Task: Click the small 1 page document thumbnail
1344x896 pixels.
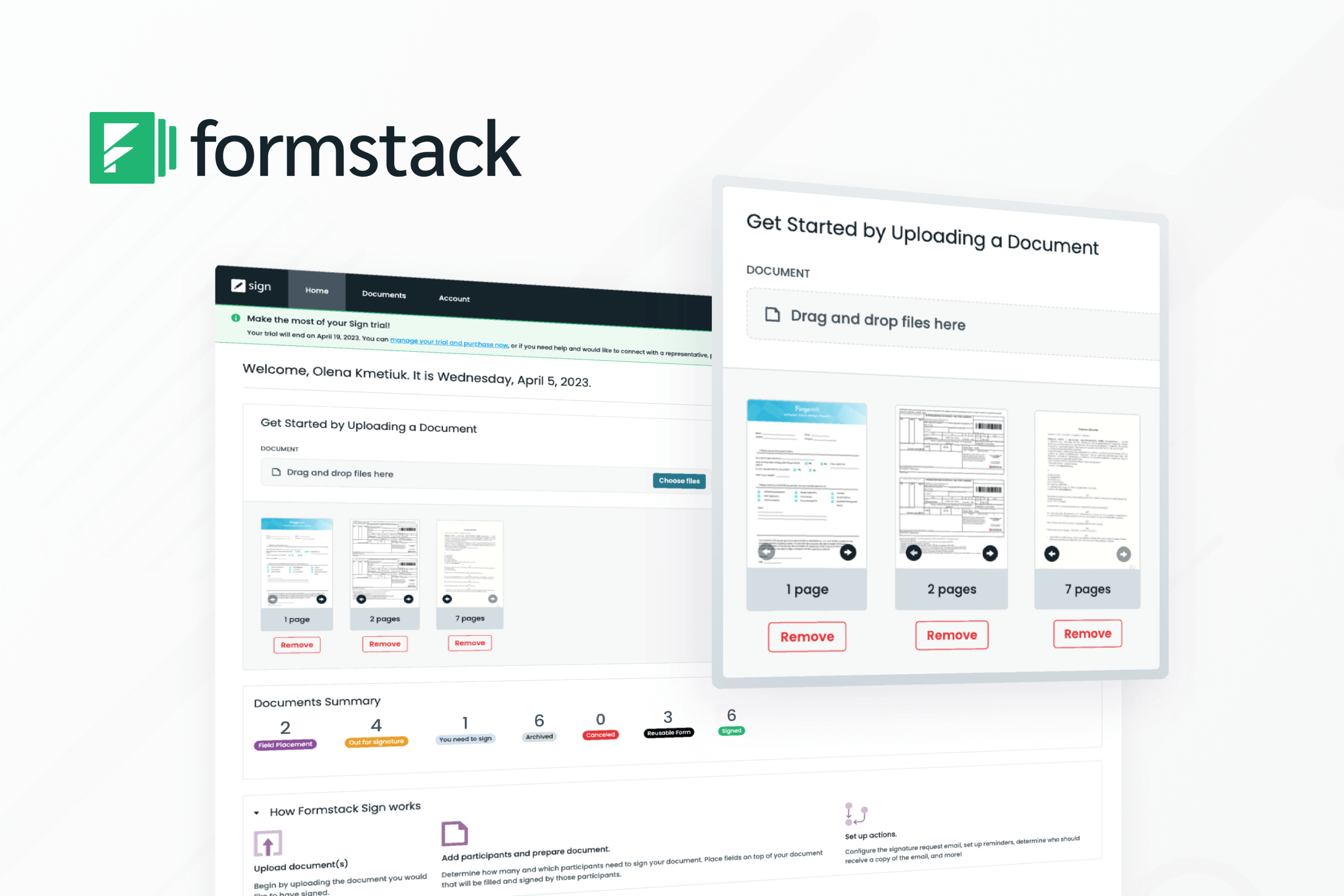Action: coord(297,562)
